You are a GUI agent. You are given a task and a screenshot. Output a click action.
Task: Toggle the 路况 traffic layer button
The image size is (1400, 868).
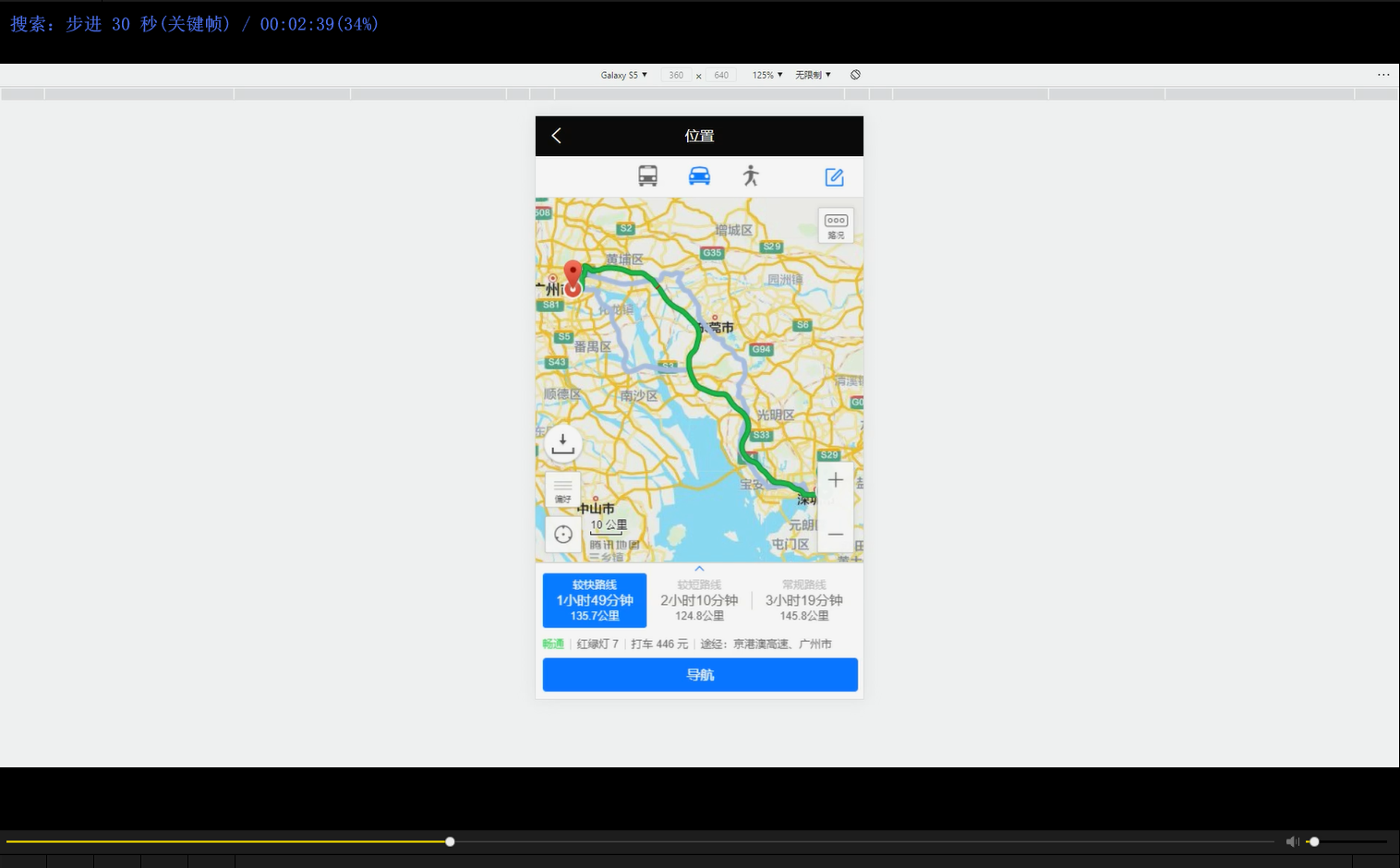836,225
